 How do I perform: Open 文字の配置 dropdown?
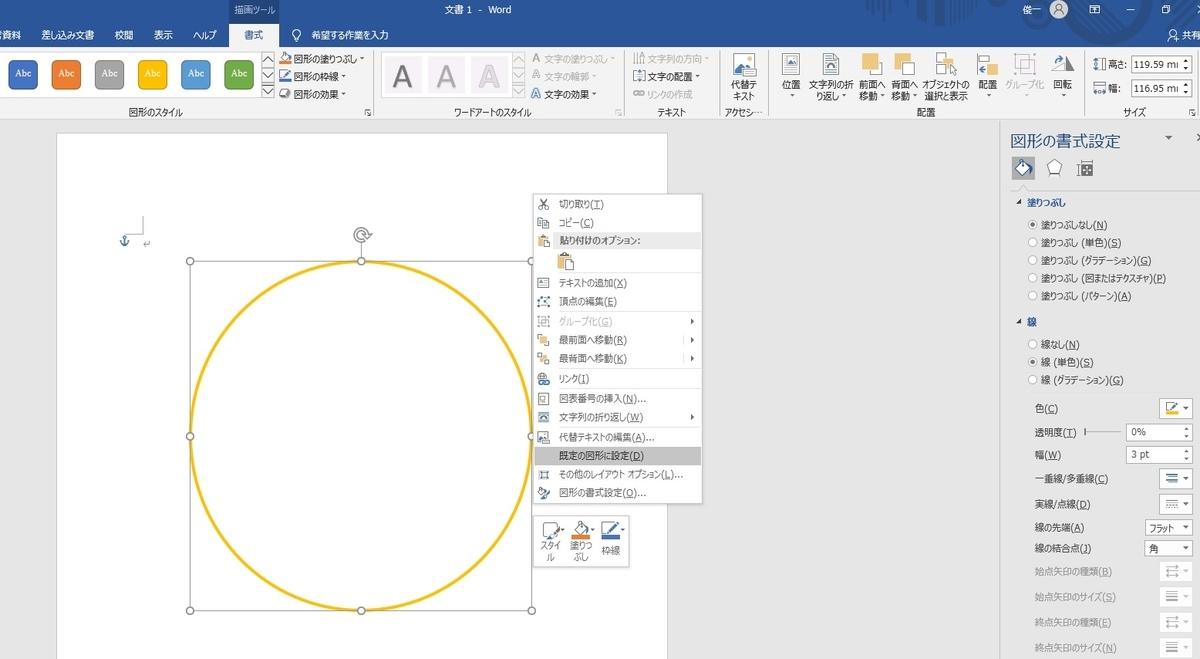(x=667, y=76)
